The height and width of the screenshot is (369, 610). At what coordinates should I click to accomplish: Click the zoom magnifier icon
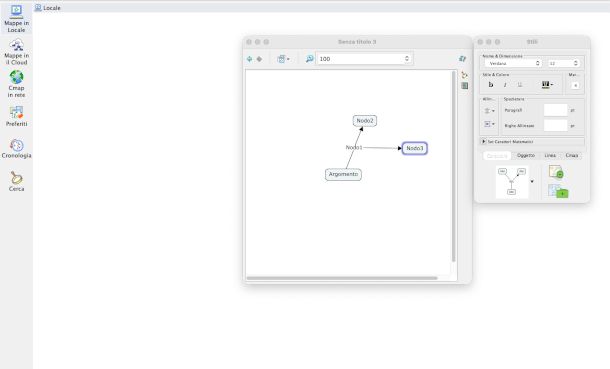309,59
